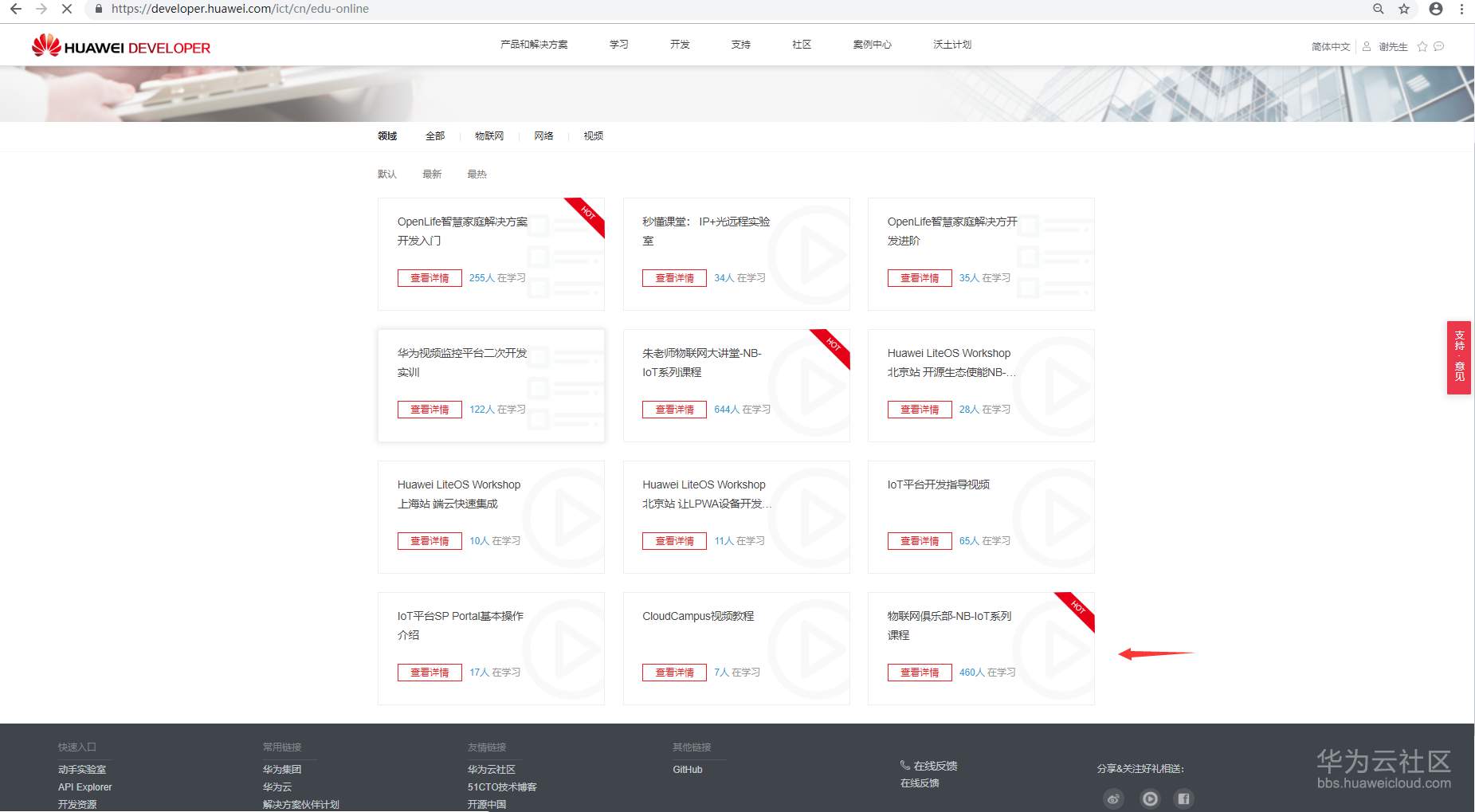View details of IoT平台开发指导视频
This screenshot has width=1475, height=812.
[920, 541]
